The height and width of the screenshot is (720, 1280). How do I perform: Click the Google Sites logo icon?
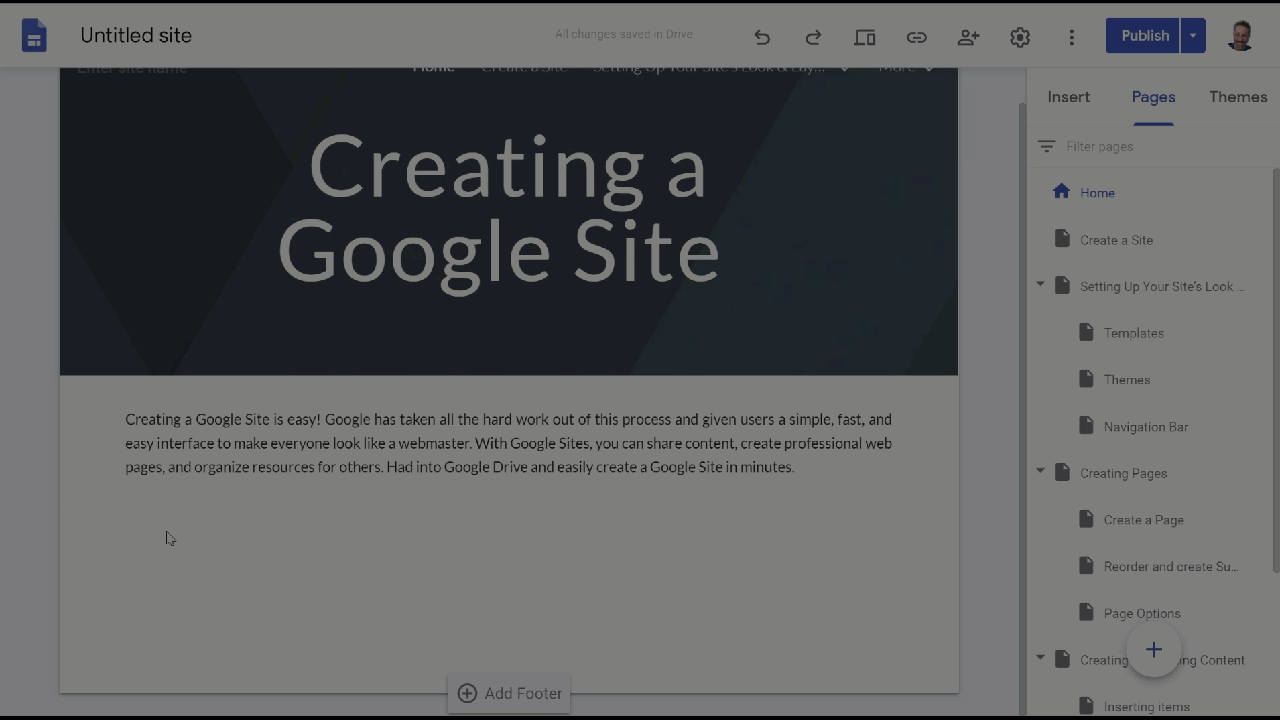click(34, 36)
